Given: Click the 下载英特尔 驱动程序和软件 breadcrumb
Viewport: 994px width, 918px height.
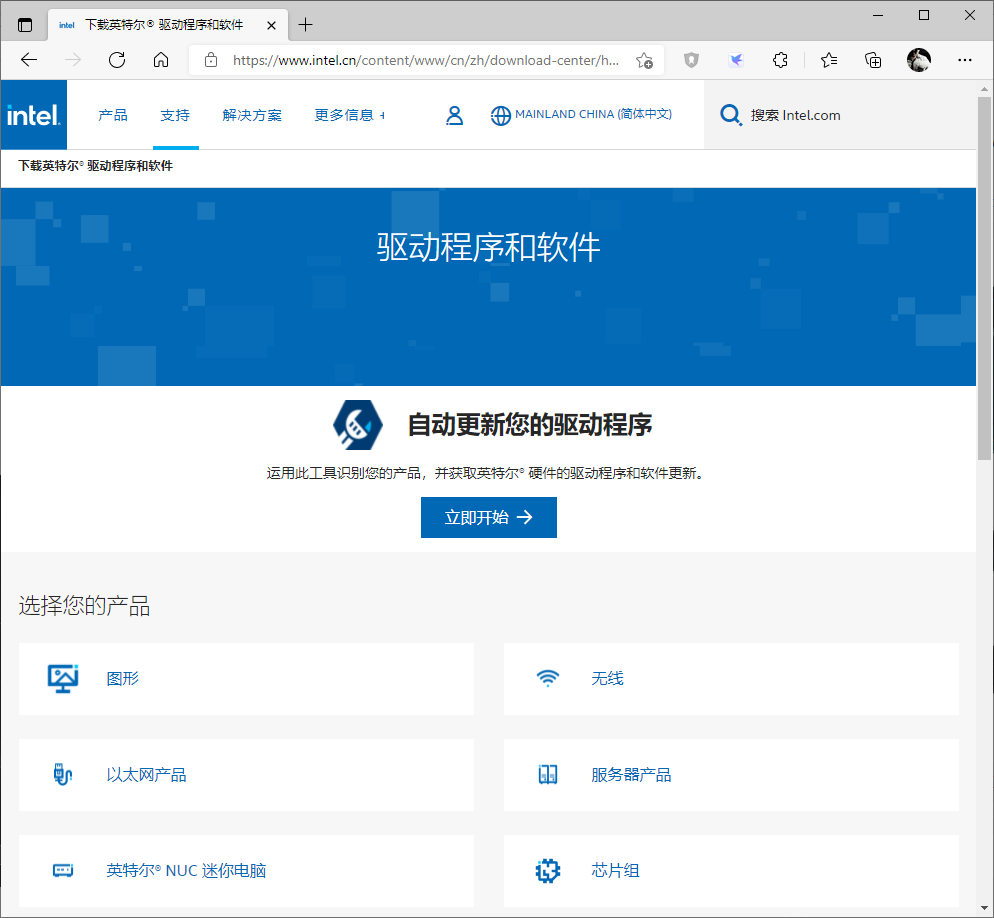Looking at the screenshot, I should pos(95,165).
